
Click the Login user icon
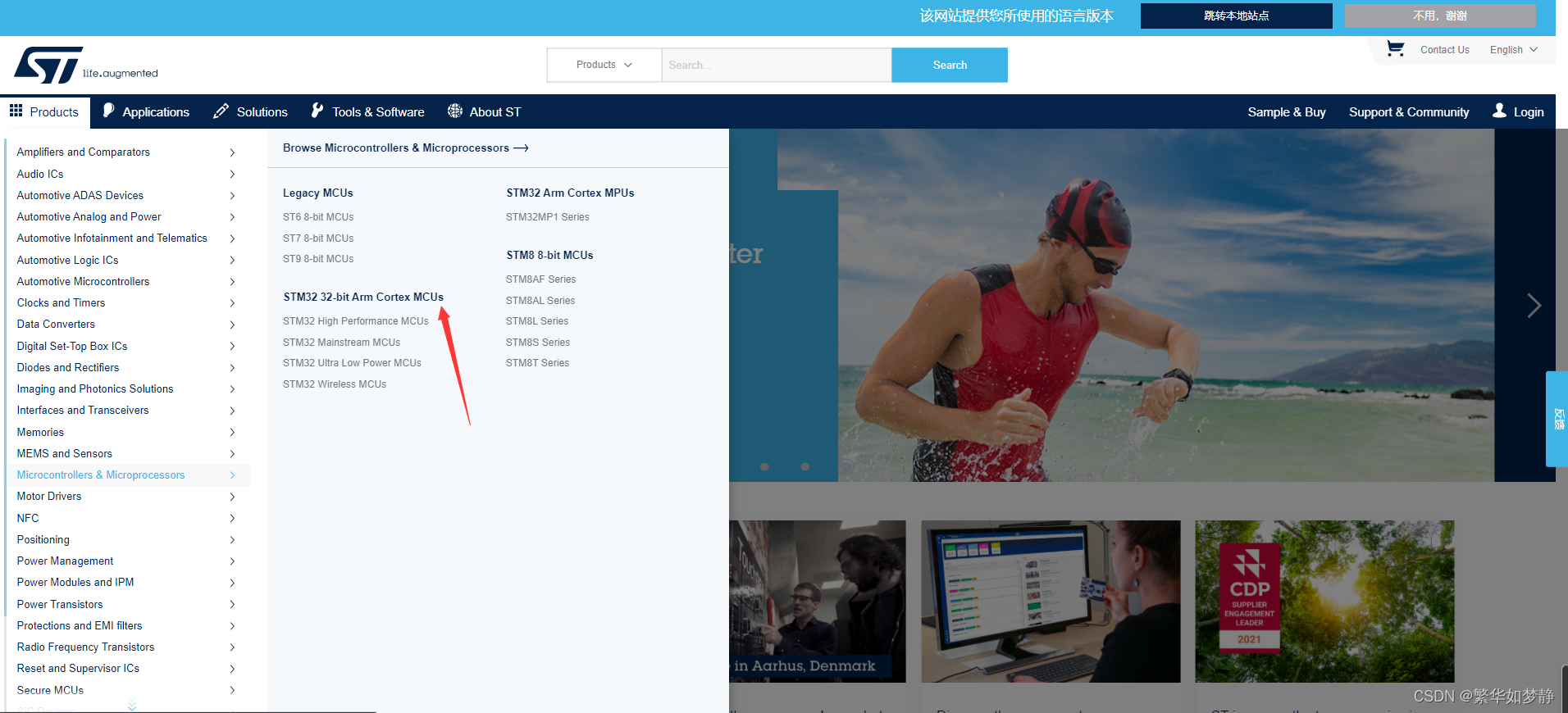point(1499,111)
